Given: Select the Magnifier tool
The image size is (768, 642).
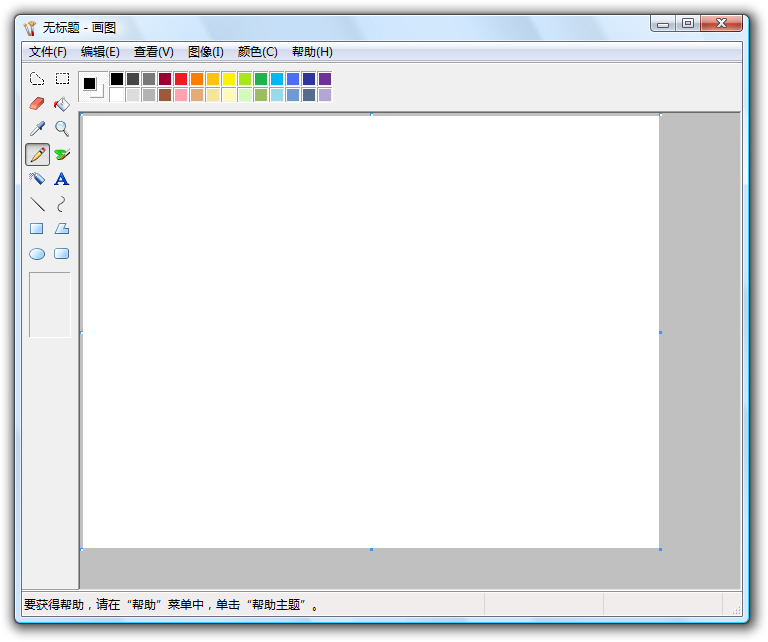Looking at the screenshot, I should click(62, 129).
